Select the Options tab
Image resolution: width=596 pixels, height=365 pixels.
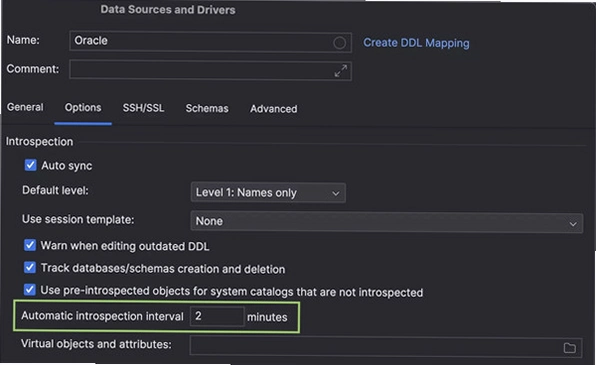[83, 108]
